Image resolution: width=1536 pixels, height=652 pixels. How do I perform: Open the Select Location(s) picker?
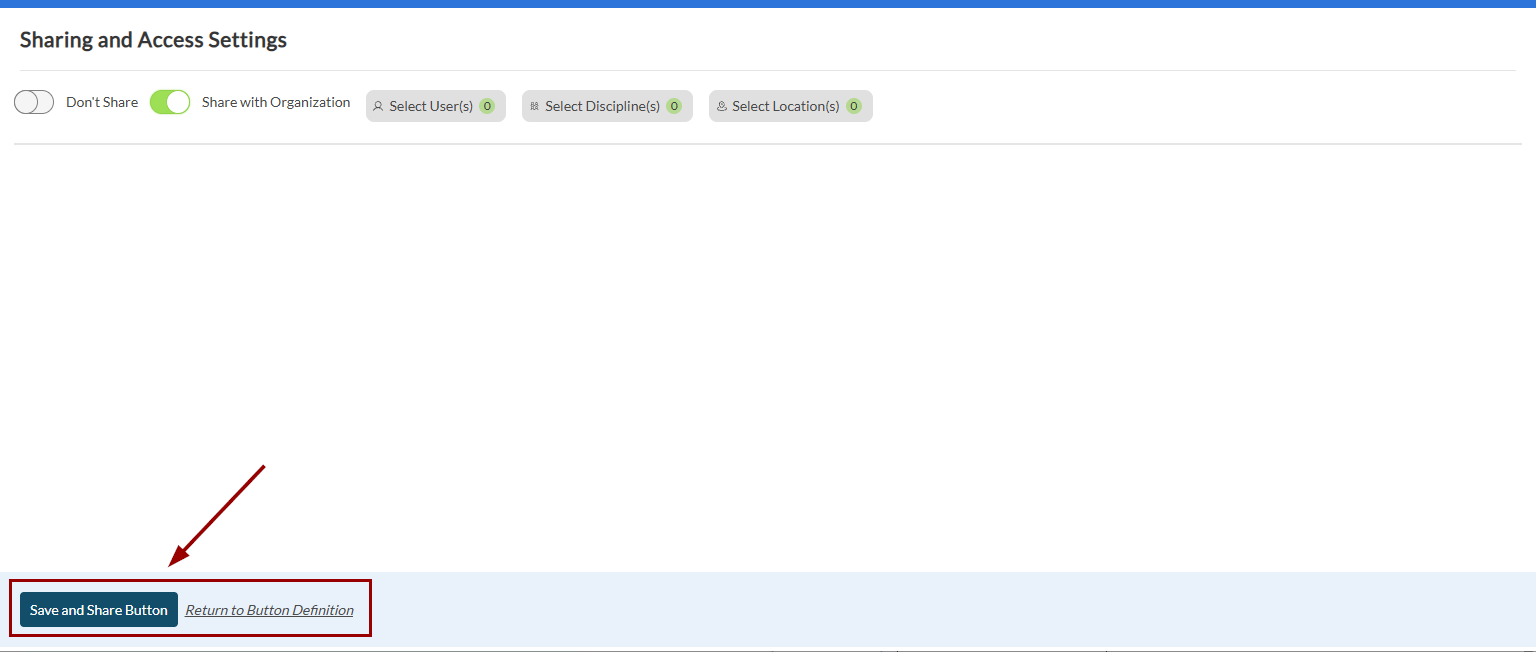791,106
